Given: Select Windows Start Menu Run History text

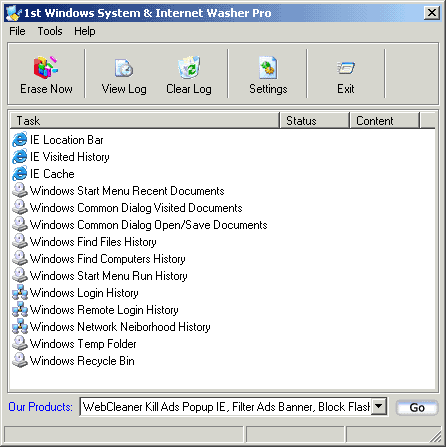Looking at the screenshot, I should 109,276.
